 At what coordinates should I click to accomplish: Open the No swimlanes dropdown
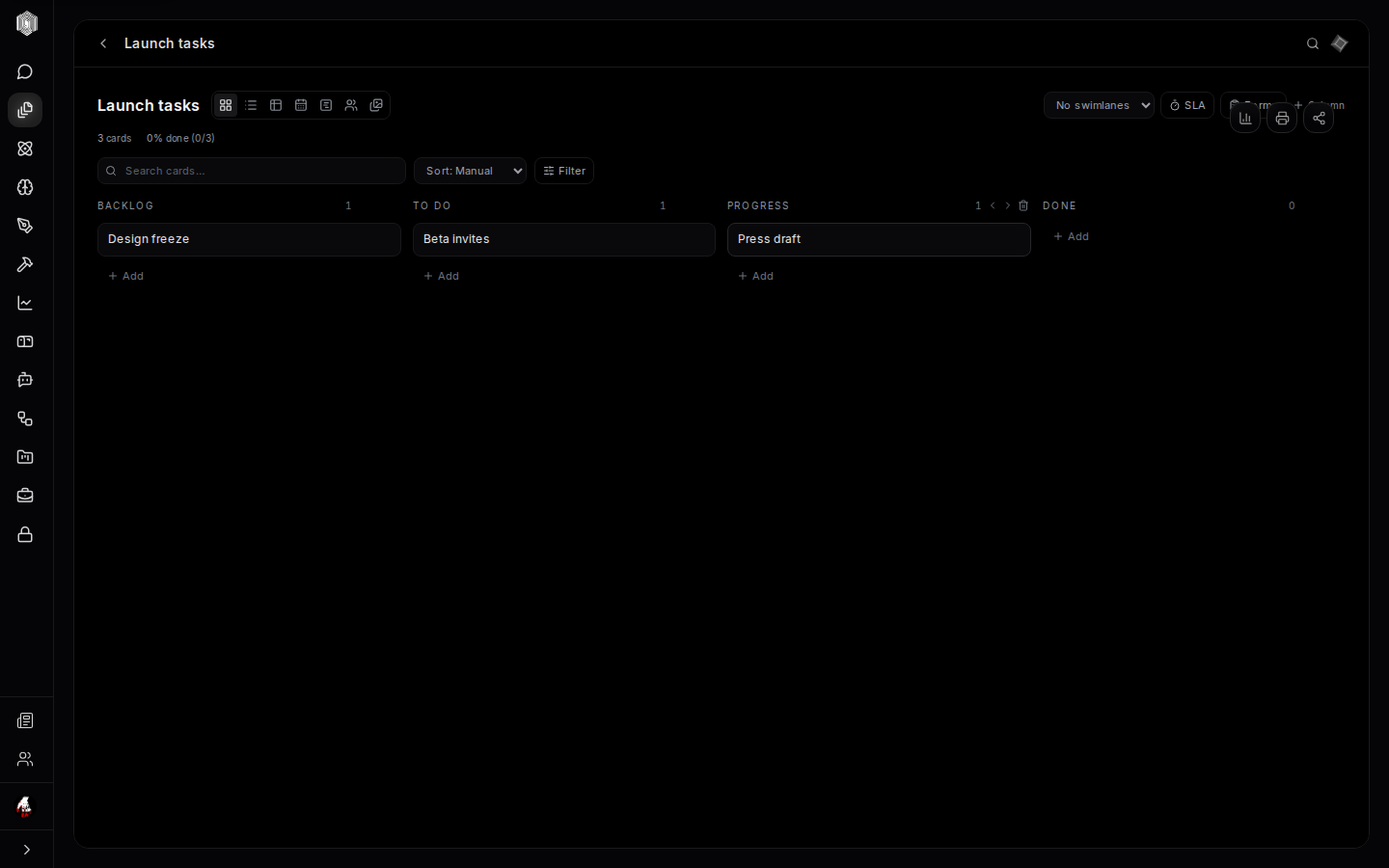[x=1099, y=105]
